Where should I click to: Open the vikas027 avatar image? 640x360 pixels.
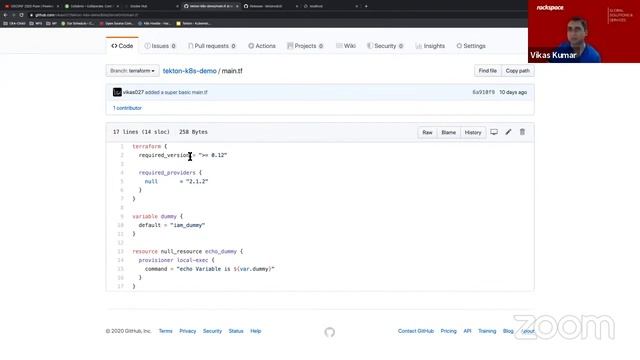[117, 92]
